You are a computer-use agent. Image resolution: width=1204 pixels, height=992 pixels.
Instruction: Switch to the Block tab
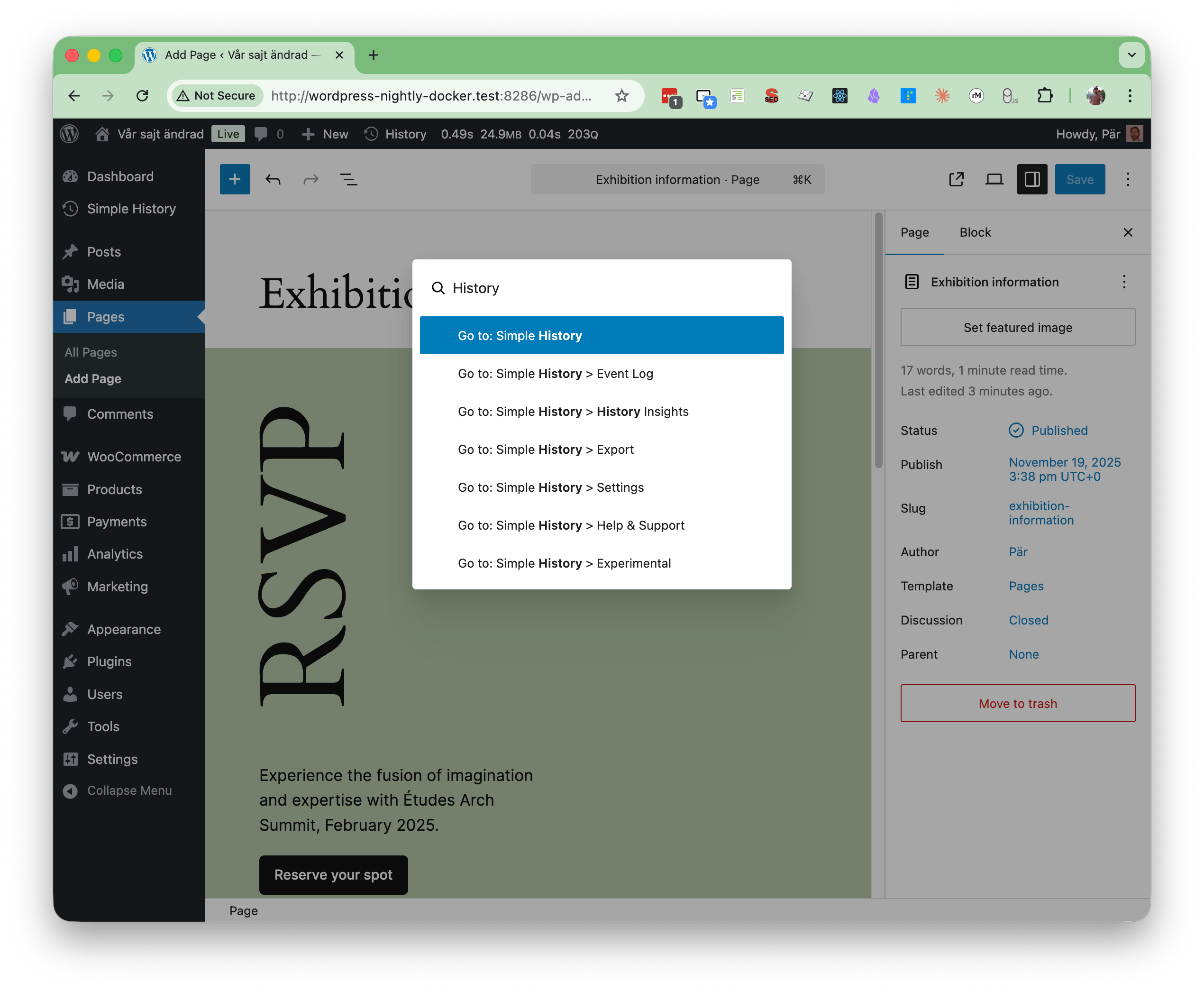(975, 232)
